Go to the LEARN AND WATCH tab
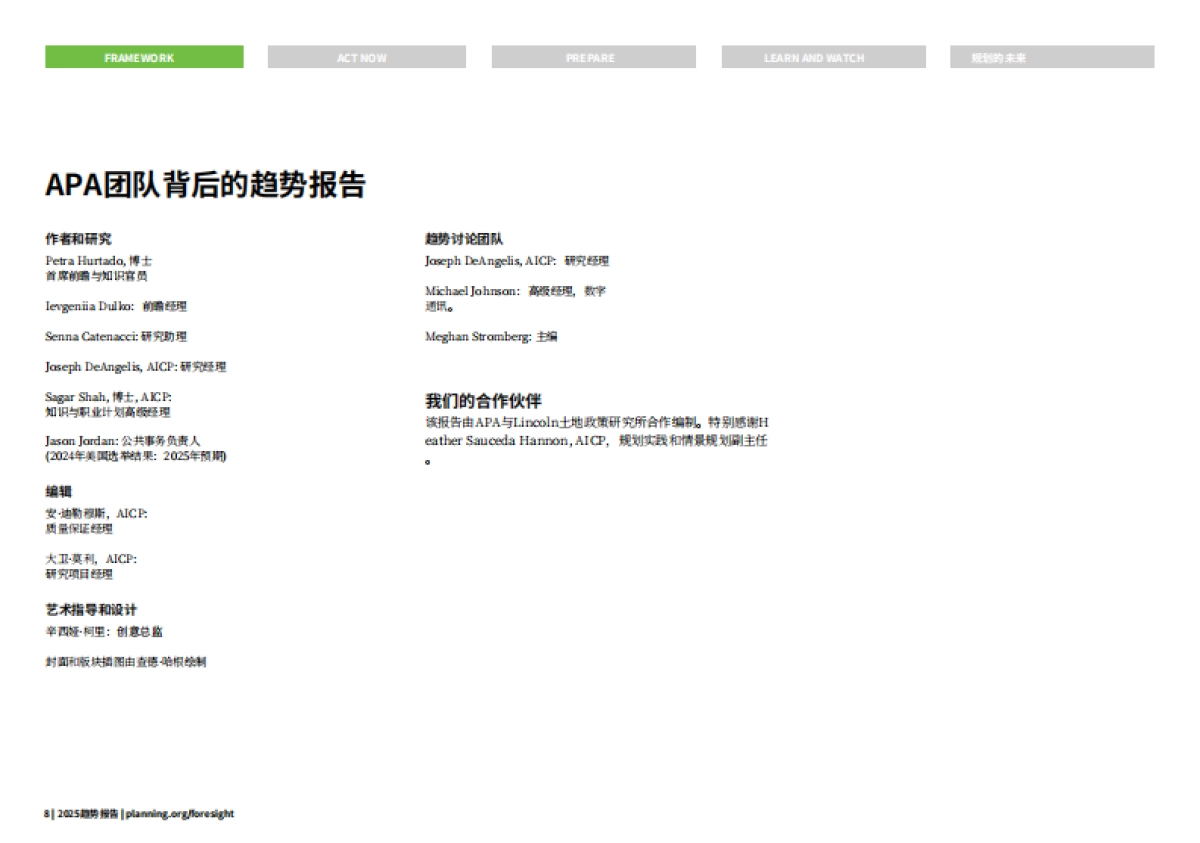The height and width of the screenshot is (843, 1200). point(823,57)
